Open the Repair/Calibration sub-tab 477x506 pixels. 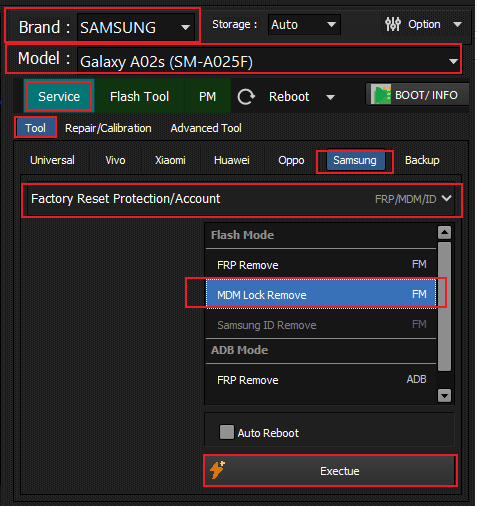click(108, 128)
